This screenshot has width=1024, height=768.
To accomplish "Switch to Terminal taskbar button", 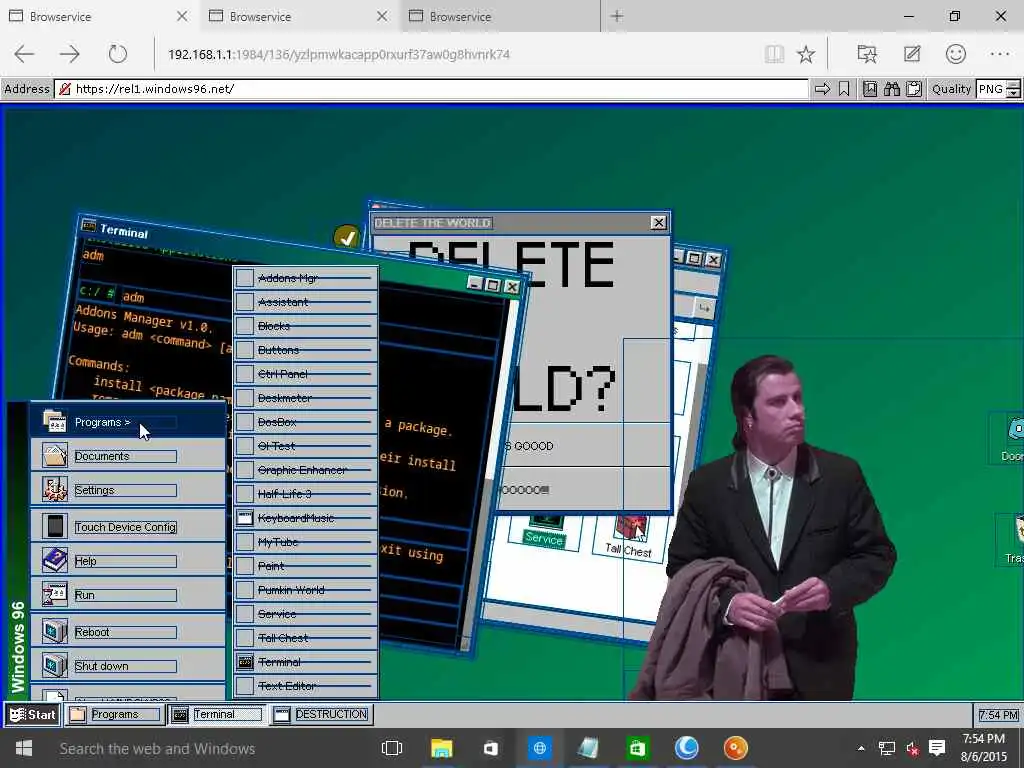I will tap(217, 714).
